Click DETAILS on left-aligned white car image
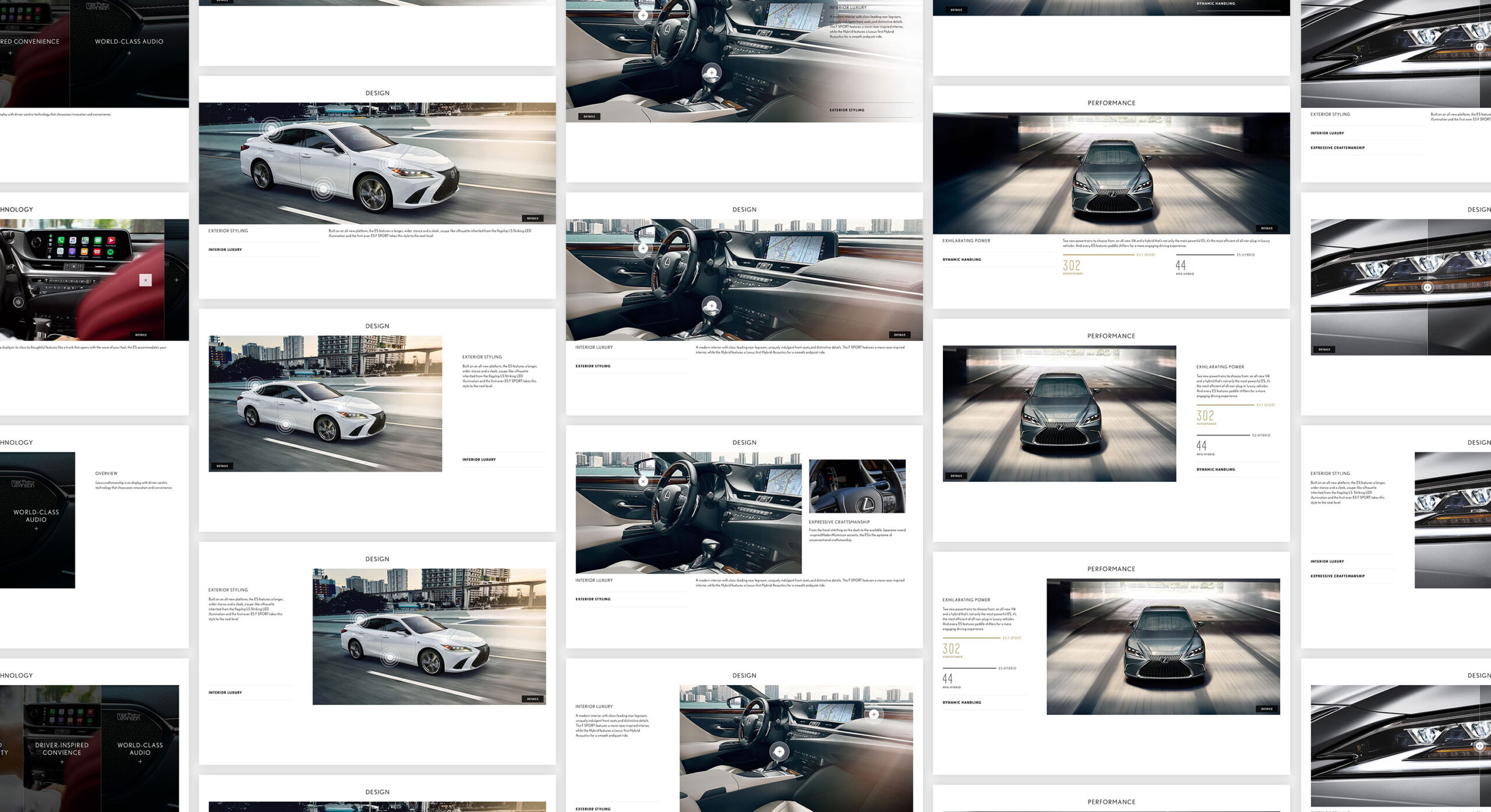Image resolution: width=1491 pixels, height=812 pixels. 222,466
